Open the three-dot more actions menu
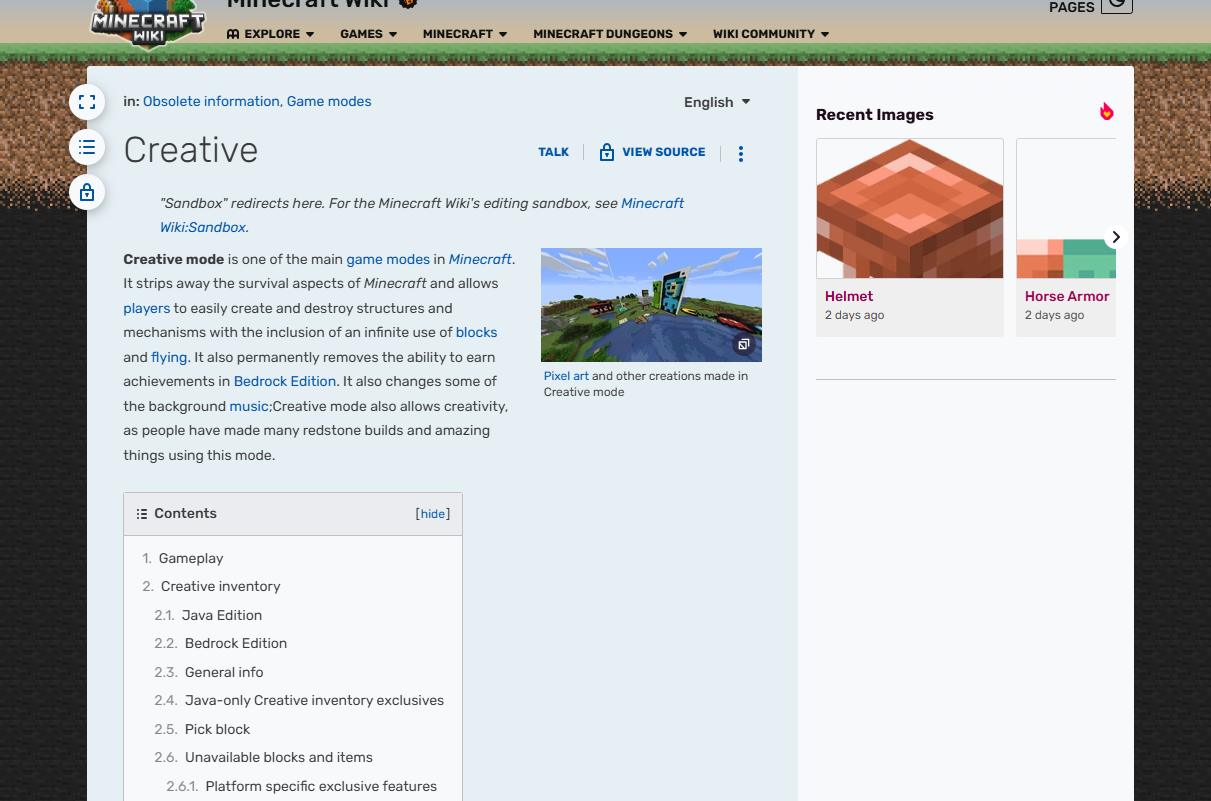The width and height of the screenshot is (1211, 801). (x=741, y=154)
